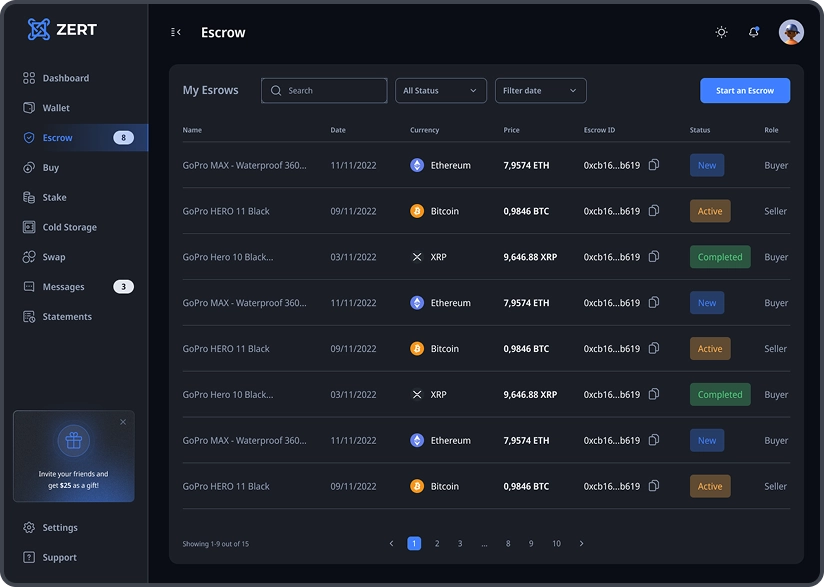824x587 pixels.
Task: Switch theme with the sun icon
Action: pos(722,32)
